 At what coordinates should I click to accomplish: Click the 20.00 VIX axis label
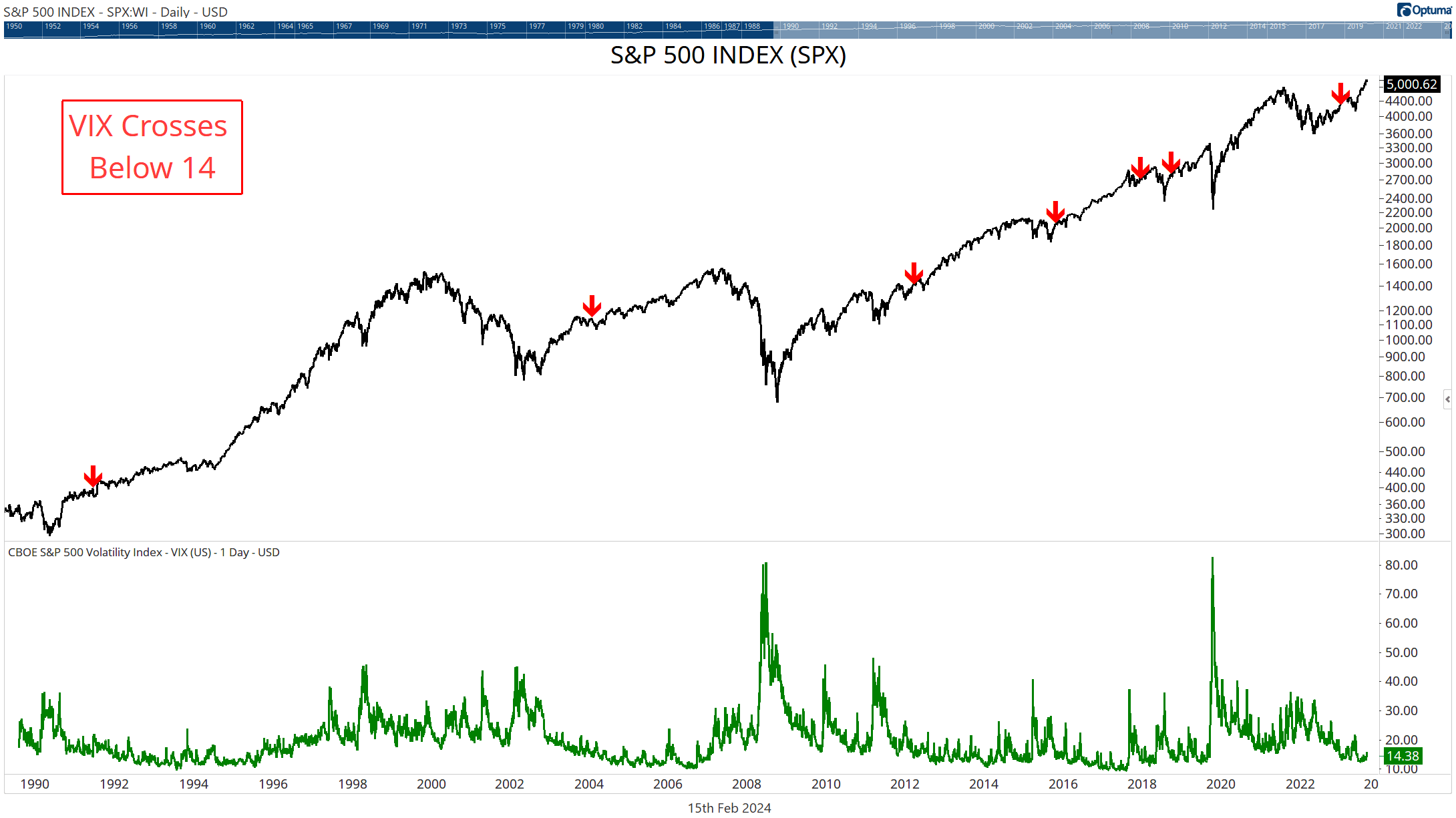pos(1401,740)
